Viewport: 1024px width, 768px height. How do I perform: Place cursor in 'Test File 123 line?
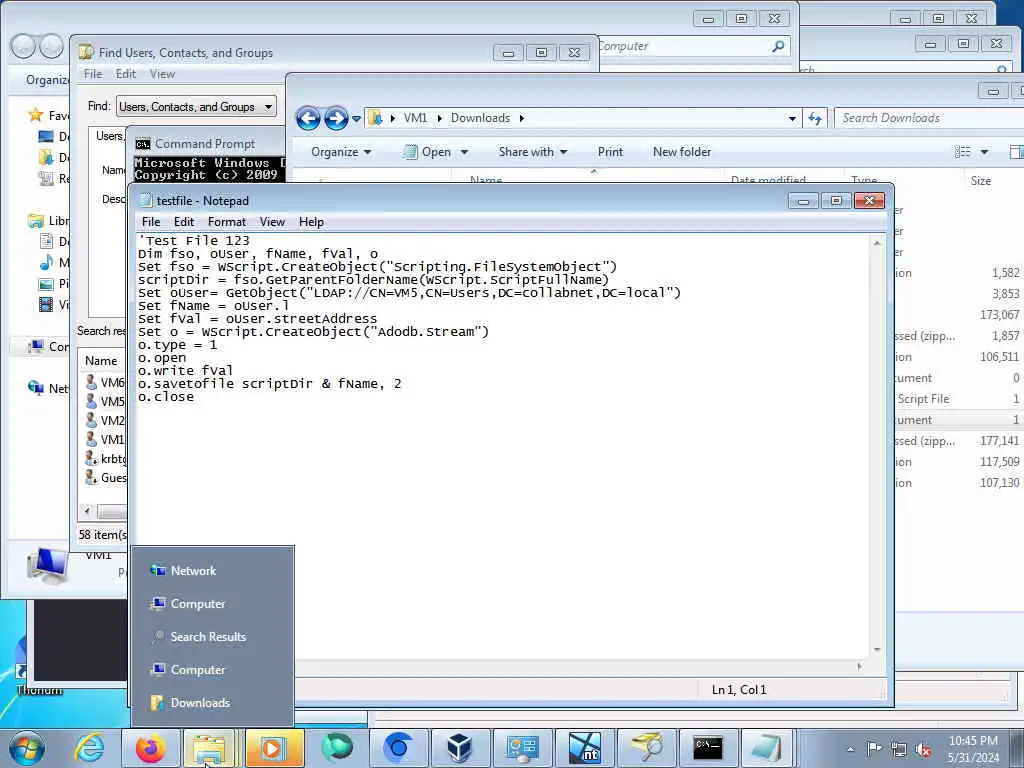click(194, 241)
